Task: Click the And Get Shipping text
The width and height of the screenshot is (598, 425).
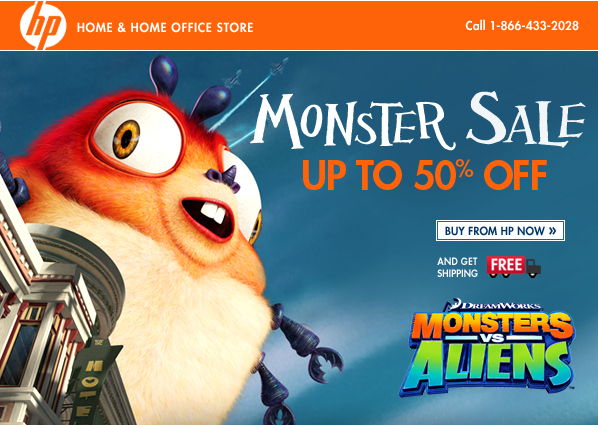Action: (457, 267)
